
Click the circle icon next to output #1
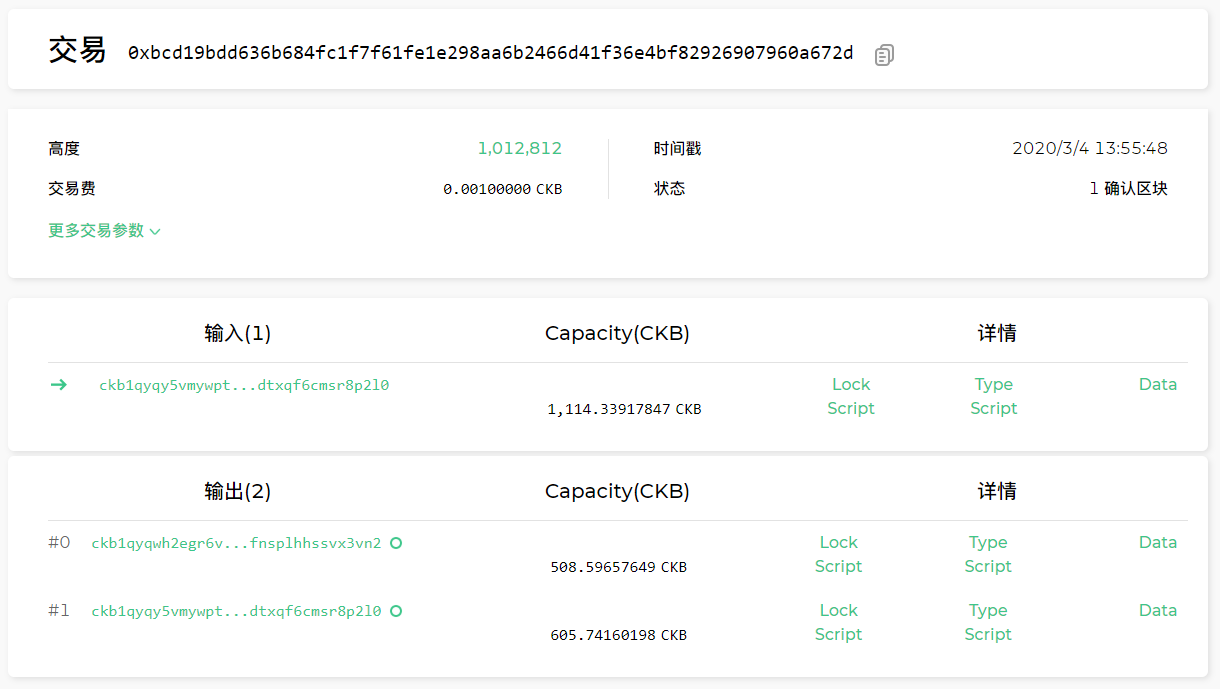pyautogui.click(x=396, y=611)
